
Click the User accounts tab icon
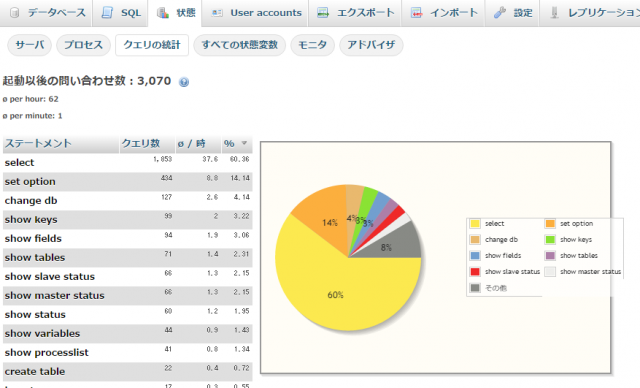[217, 13]
